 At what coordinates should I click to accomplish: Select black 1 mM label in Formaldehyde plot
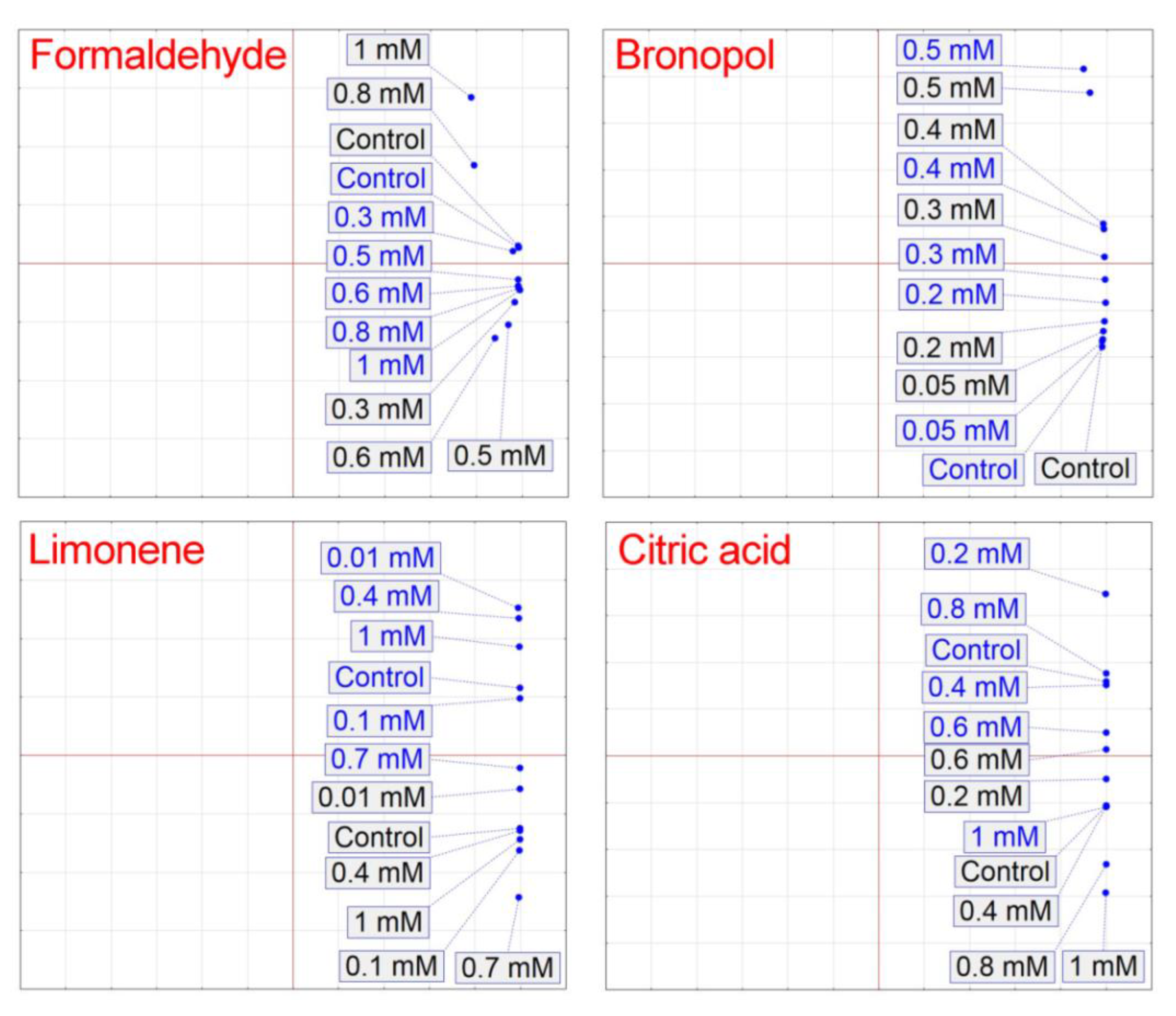(388, 50)
